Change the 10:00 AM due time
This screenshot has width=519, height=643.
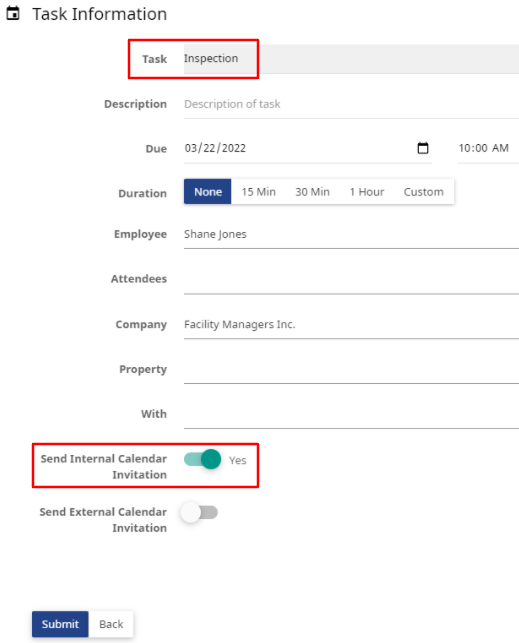pyautogui.click(x=488, y=148)
